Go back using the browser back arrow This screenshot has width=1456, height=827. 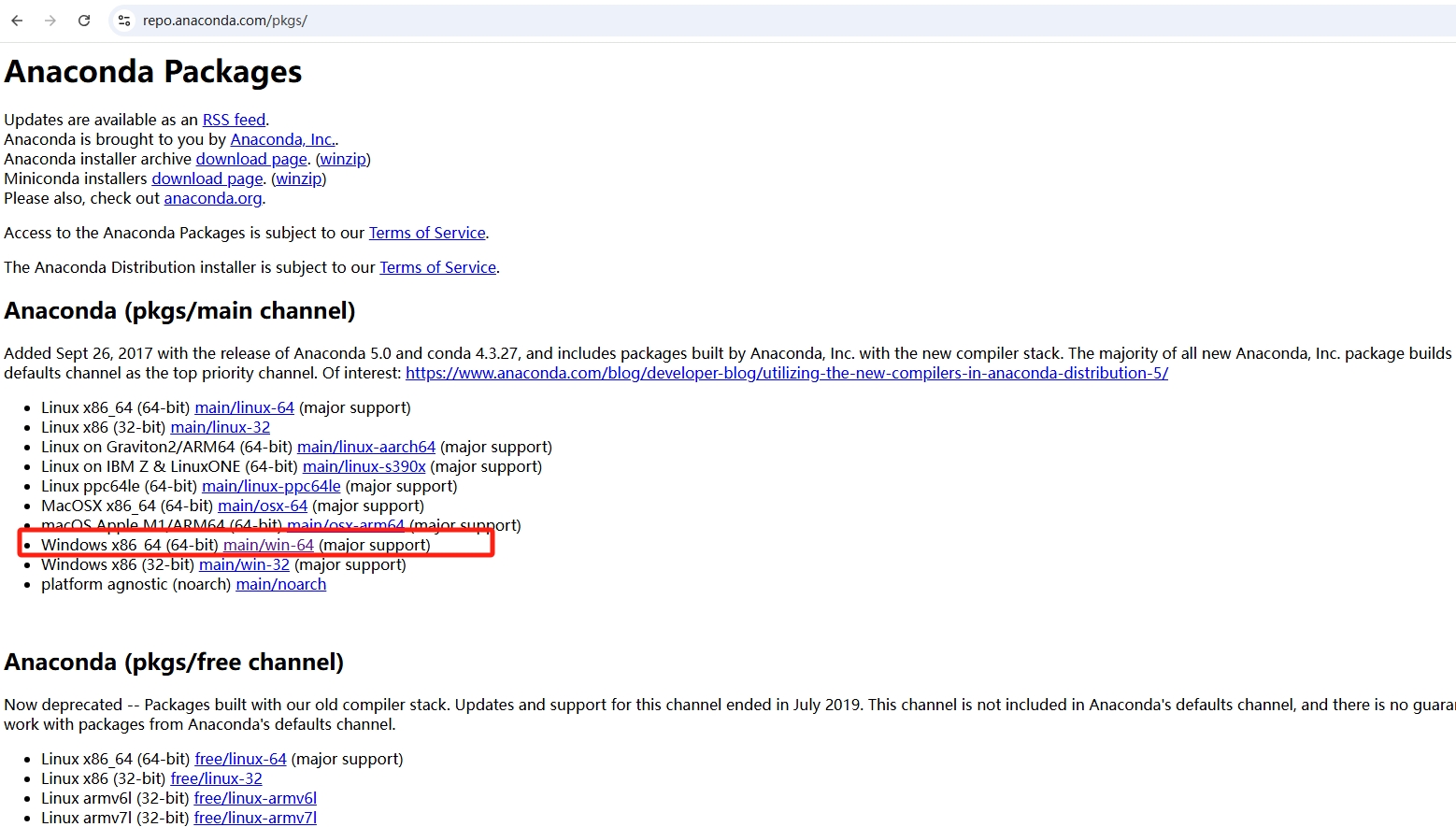click(17, 21)
